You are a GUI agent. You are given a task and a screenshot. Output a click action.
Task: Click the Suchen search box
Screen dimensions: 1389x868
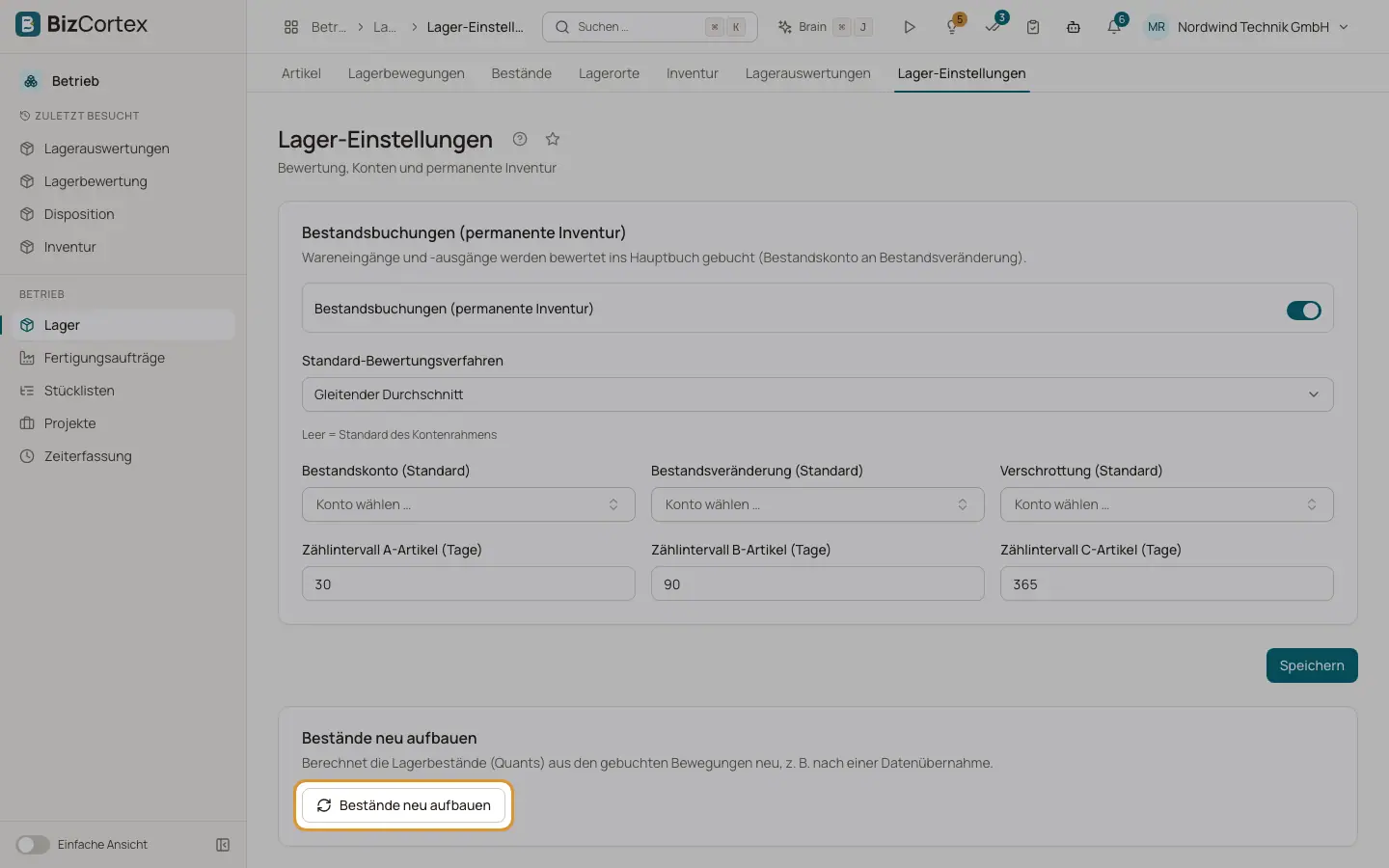click(x=650, y=27)
